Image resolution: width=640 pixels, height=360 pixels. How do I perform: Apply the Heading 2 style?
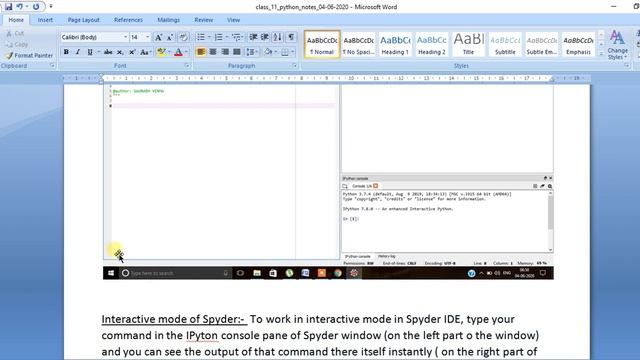click(x=432, y=44)
